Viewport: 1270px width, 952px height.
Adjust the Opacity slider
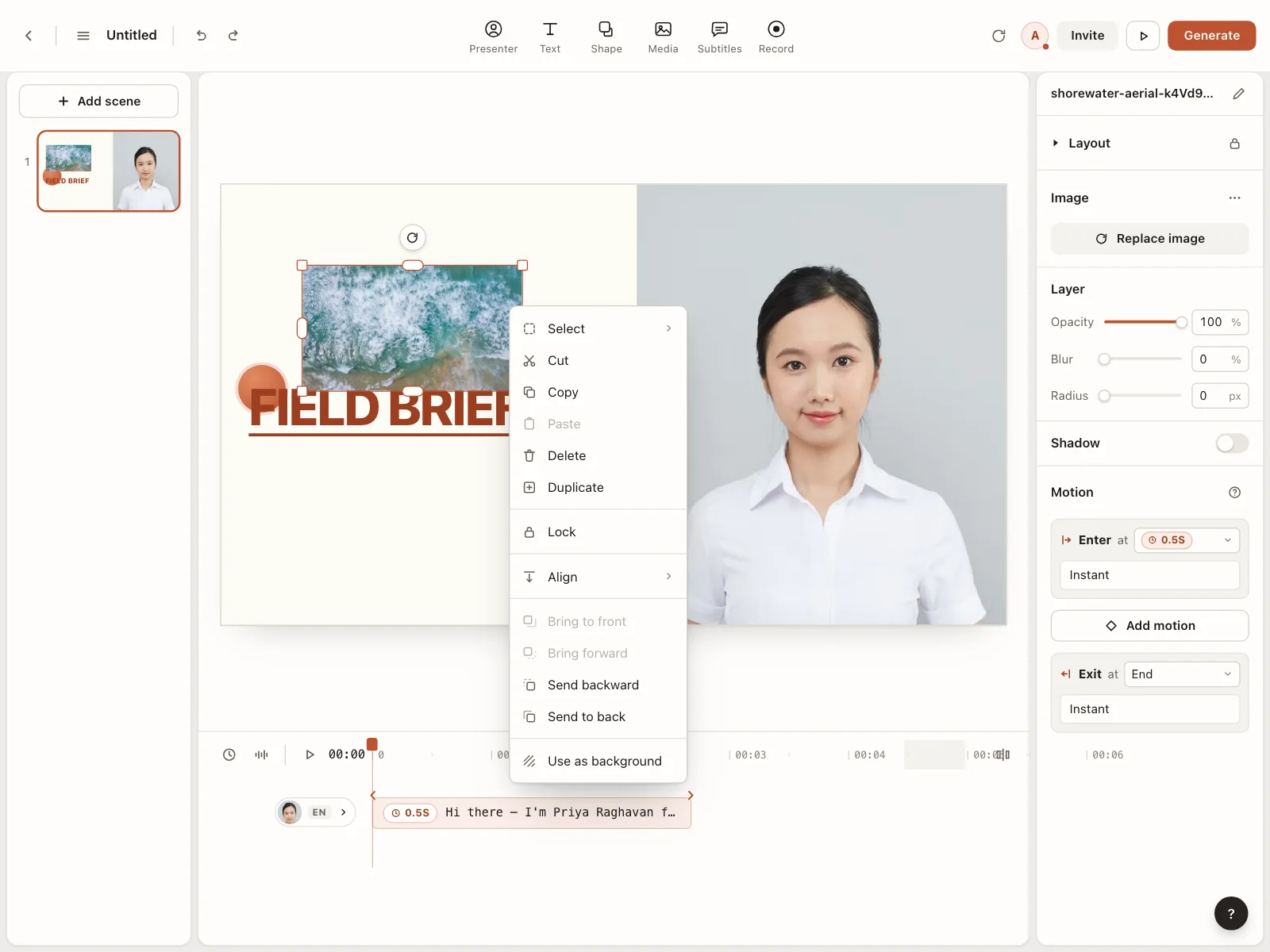tap(1143, 322)
